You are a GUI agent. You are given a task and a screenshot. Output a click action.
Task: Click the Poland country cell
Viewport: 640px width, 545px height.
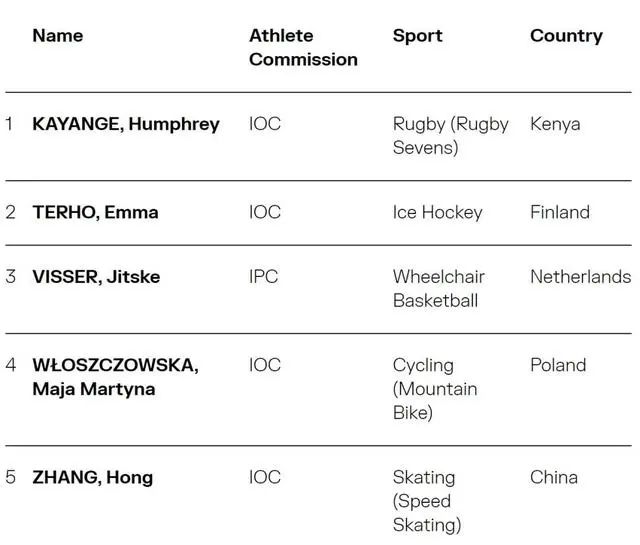(x=558, y=365)
